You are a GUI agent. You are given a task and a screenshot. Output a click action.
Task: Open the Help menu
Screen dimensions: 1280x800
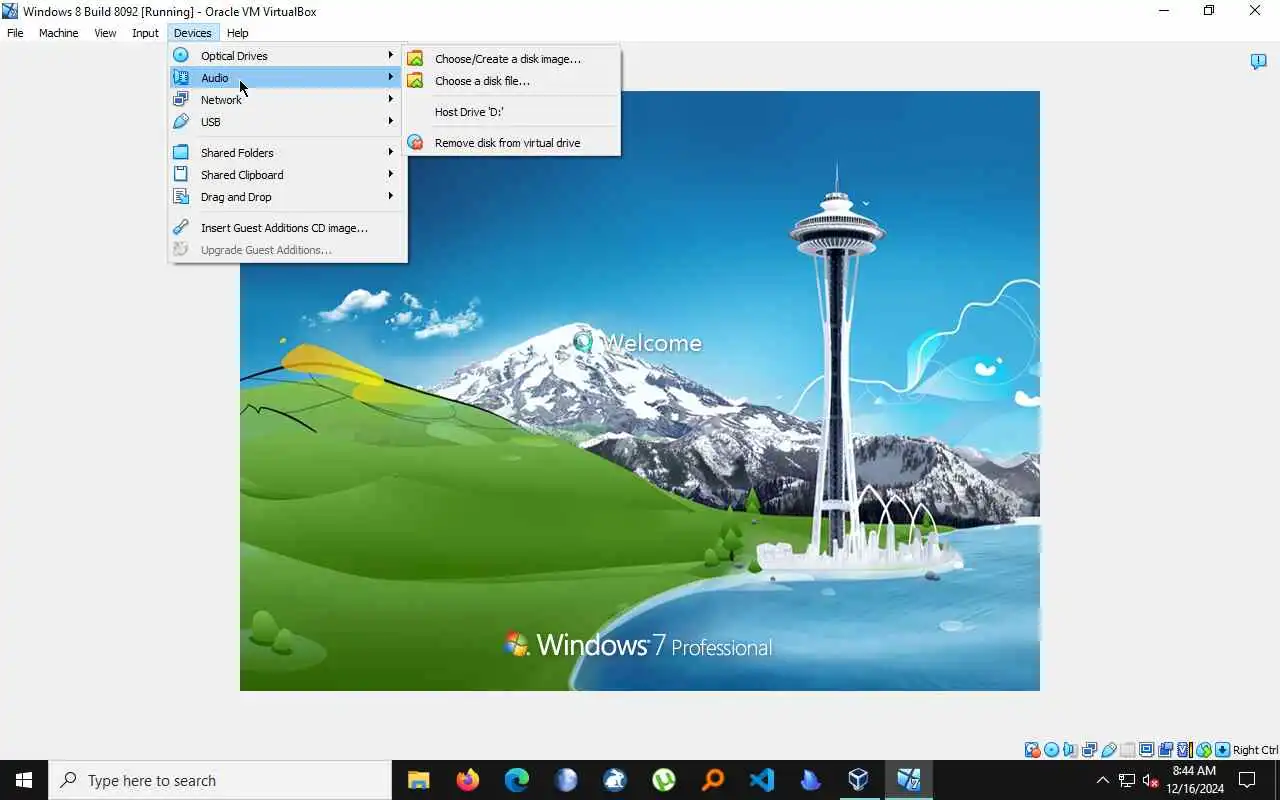(237, 33)
